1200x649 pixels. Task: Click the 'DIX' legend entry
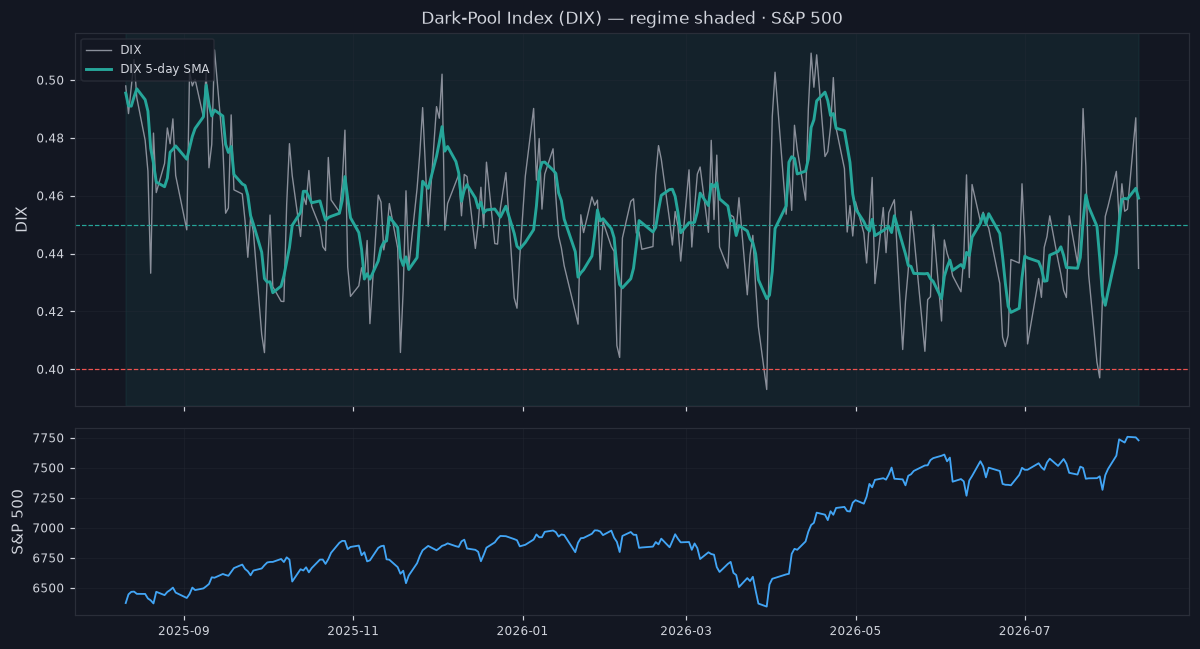coord(130,49)
